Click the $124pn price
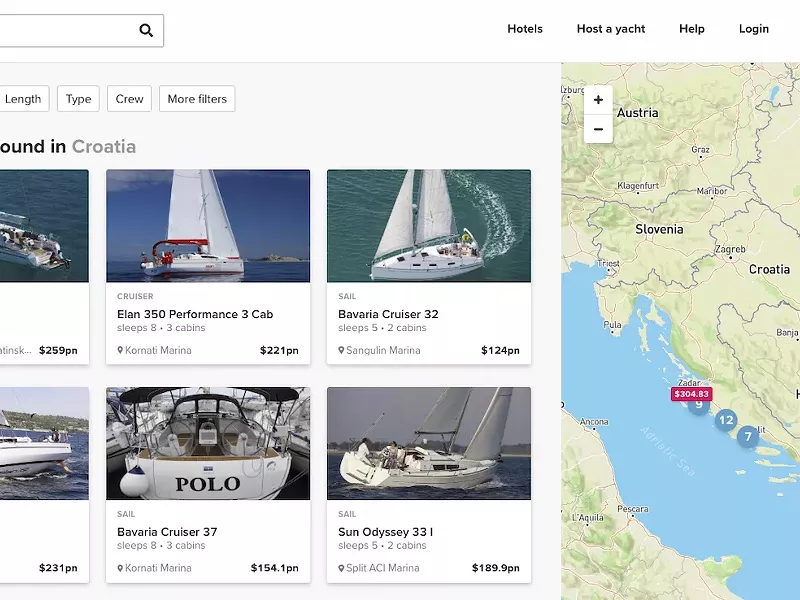The image size is (800, 600). 500,351
